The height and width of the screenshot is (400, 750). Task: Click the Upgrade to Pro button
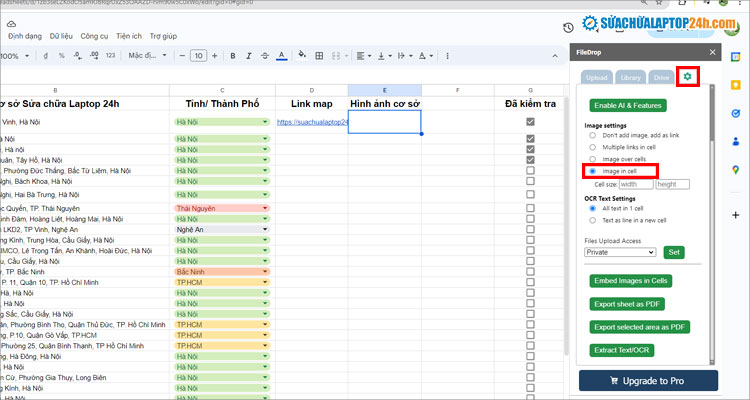coord(648,381)
